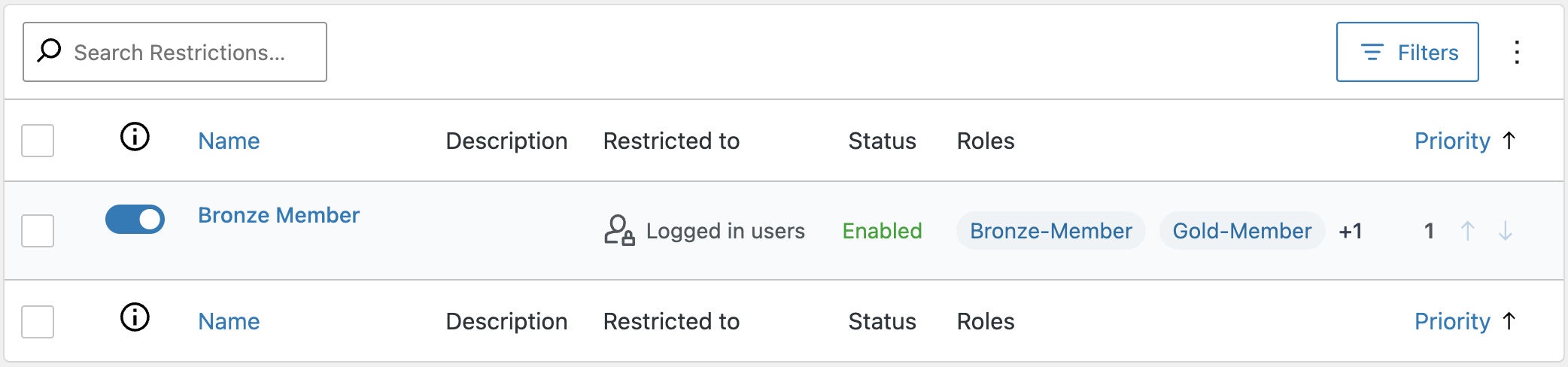Check the select-all checkbox in the header

[x=38, y=141]
